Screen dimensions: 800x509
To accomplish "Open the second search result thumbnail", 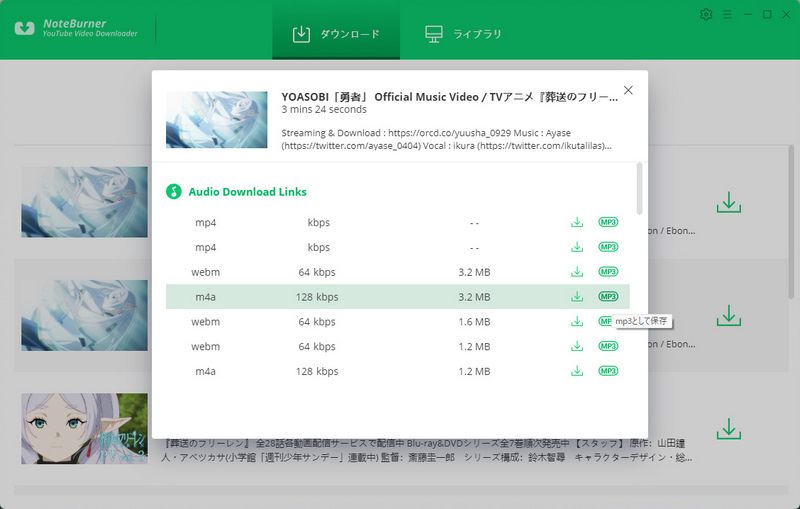I will click(84, 315).
